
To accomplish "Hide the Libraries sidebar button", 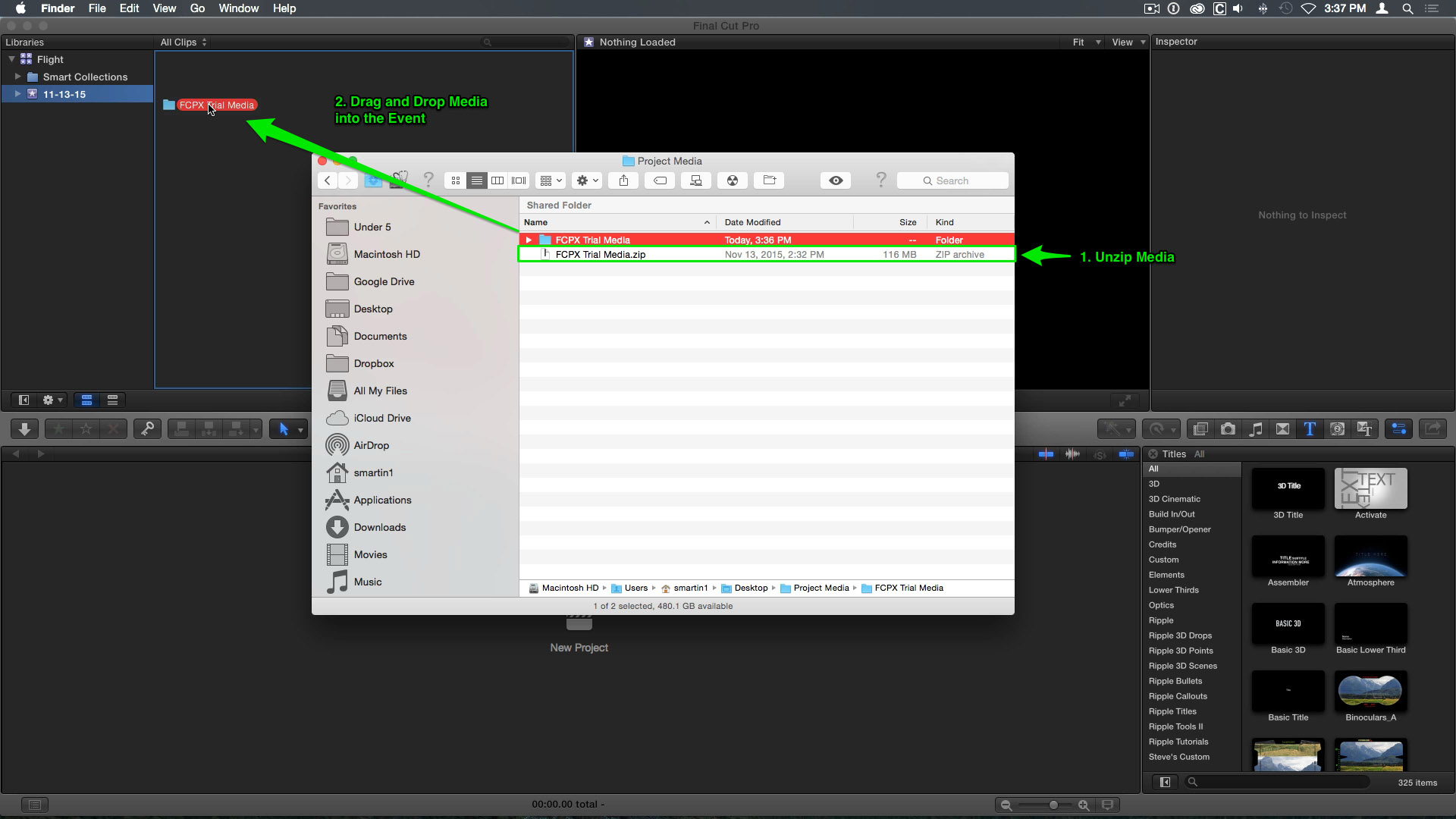I will coord(24,400).
